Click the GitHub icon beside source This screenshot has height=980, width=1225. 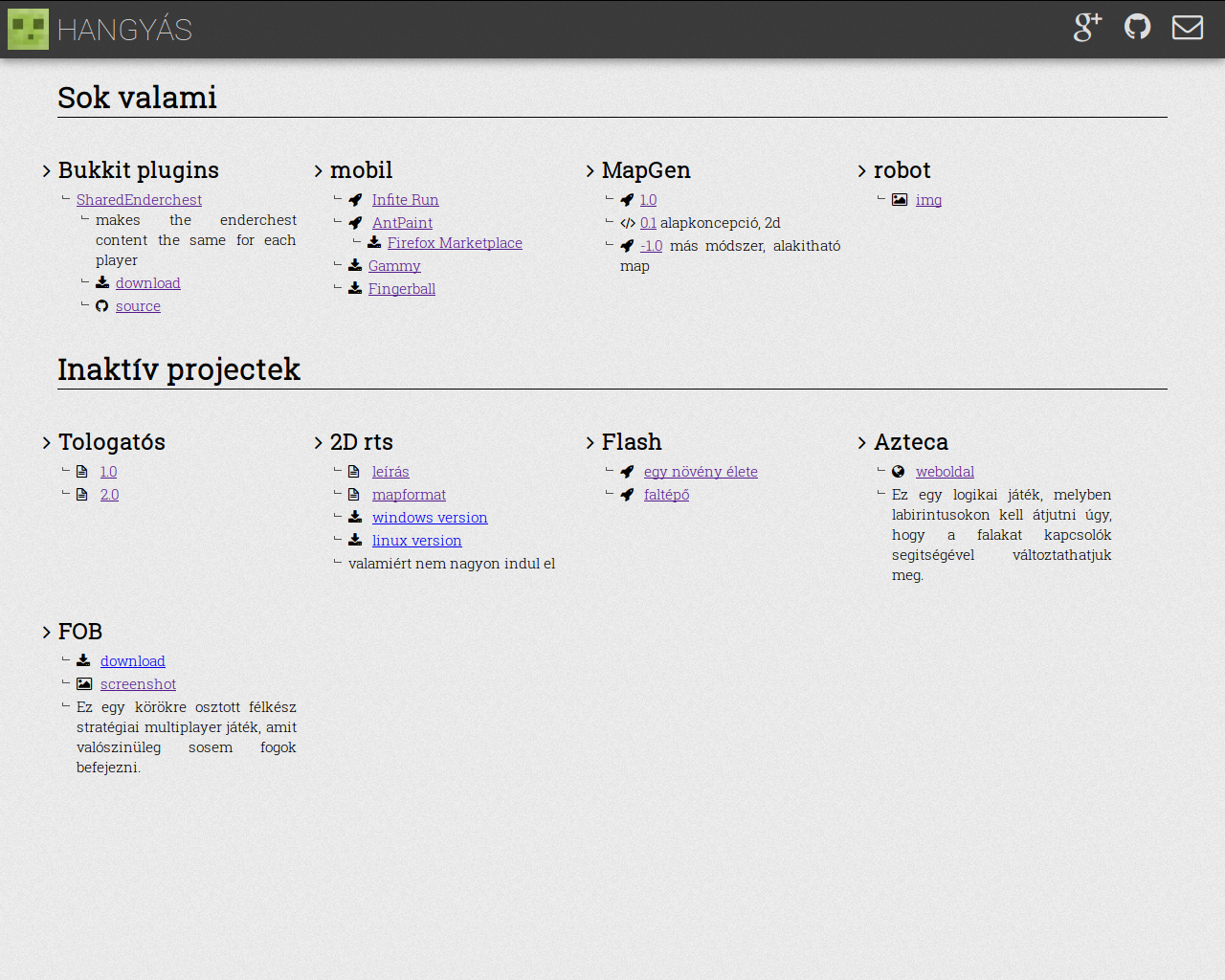(102, 306)
